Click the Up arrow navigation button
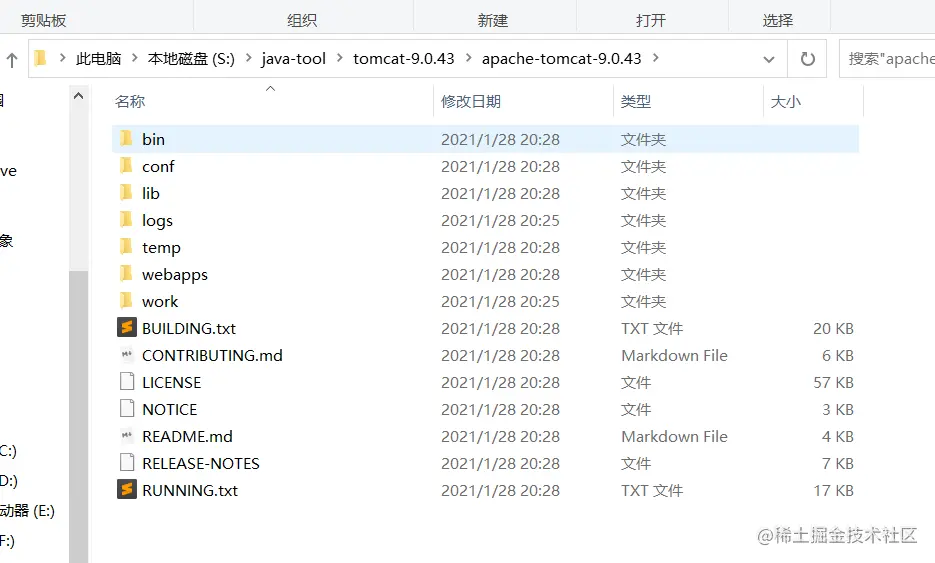The image size is (935, 563). (x=12, y=59)
